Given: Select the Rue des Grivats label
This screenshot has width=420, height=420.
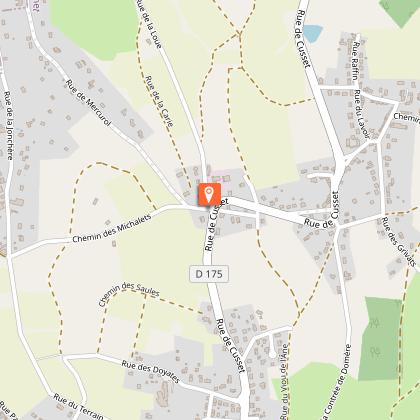Looking at the screenshot, I should (x=399, y=241).
